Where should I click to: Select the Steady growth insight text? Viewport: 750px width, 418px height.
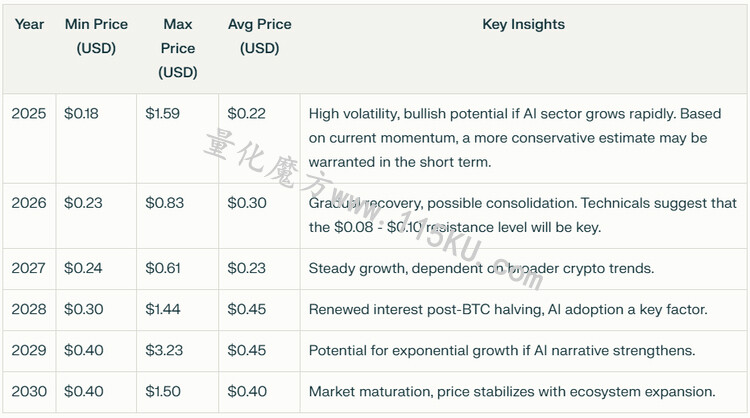[481, 268]
